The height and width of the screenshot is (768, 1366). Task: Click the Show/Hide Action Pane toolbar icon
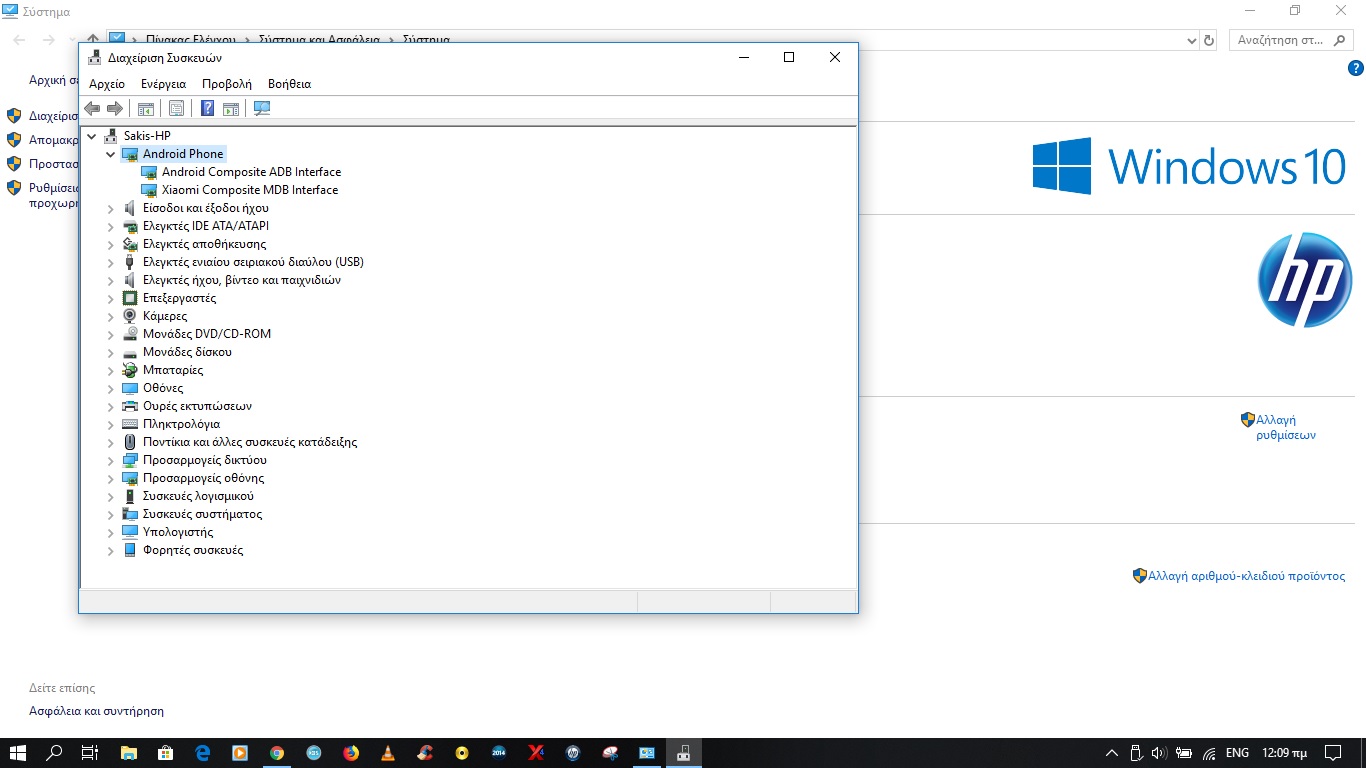[x=231, y=109]
